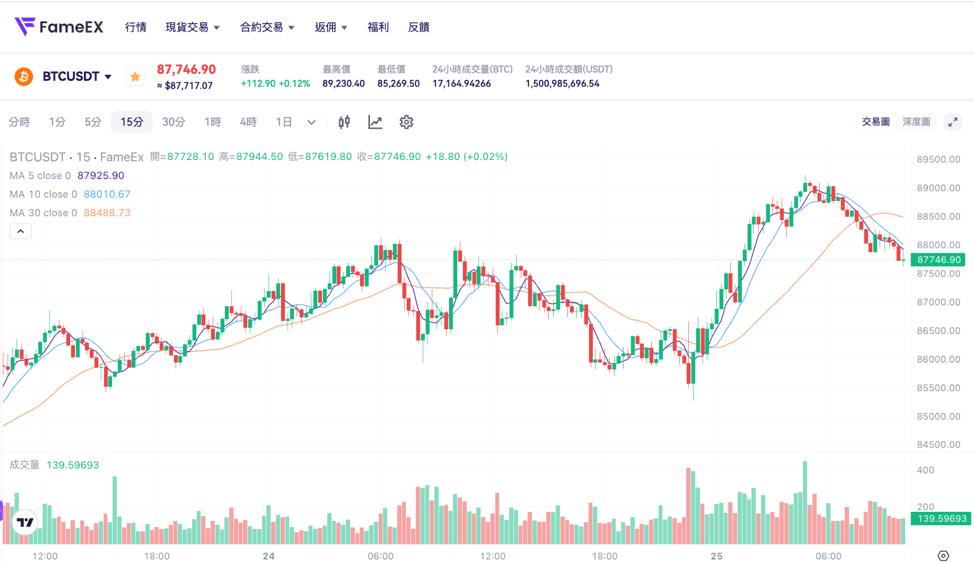Expand the 現貨交易 menu
Image resolution: width=974 pixels, height=564 pixels.
pyautogui.click(x=192, y=27)
